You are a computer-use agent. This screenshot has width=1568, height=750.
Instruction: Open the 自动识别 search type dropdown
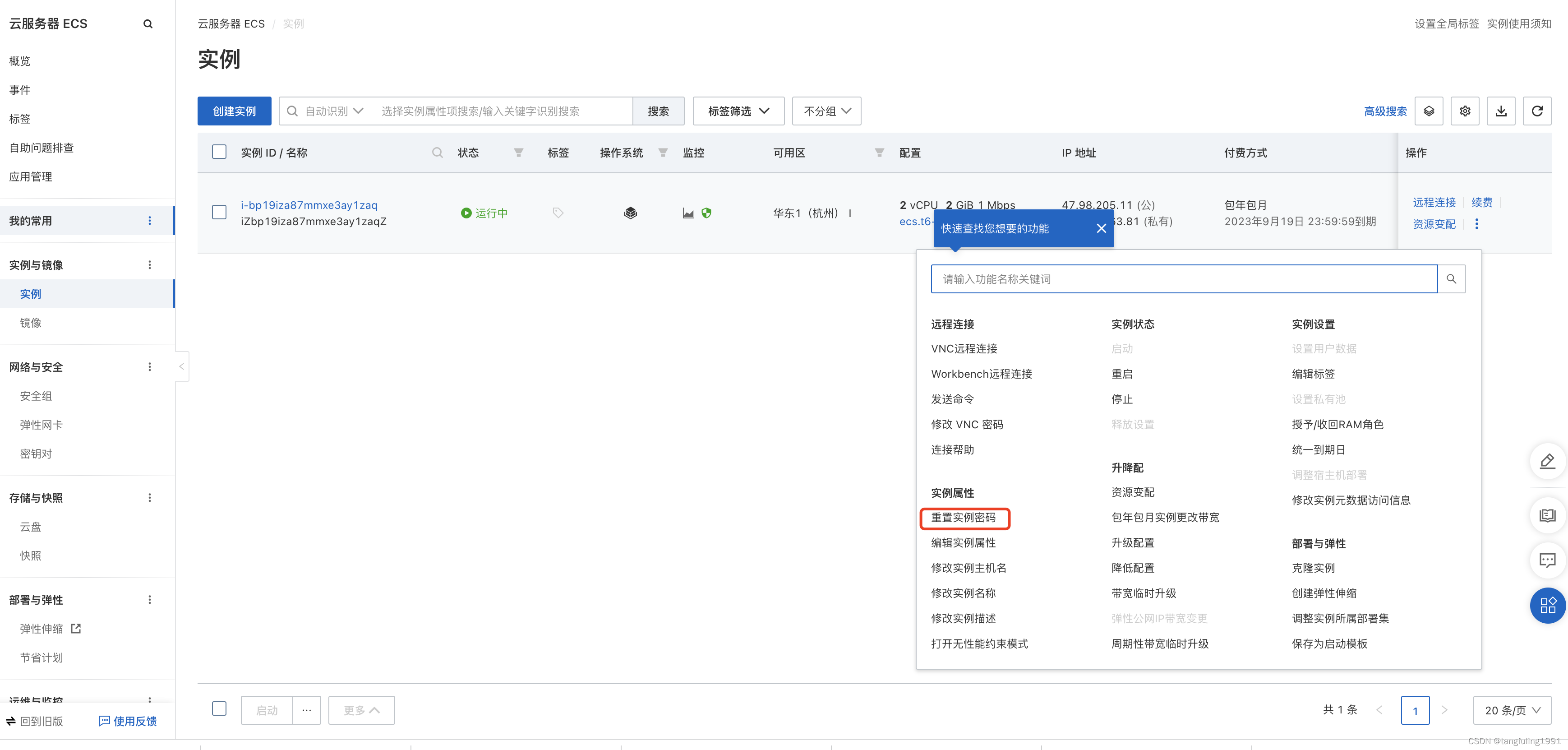pos(333,111)
